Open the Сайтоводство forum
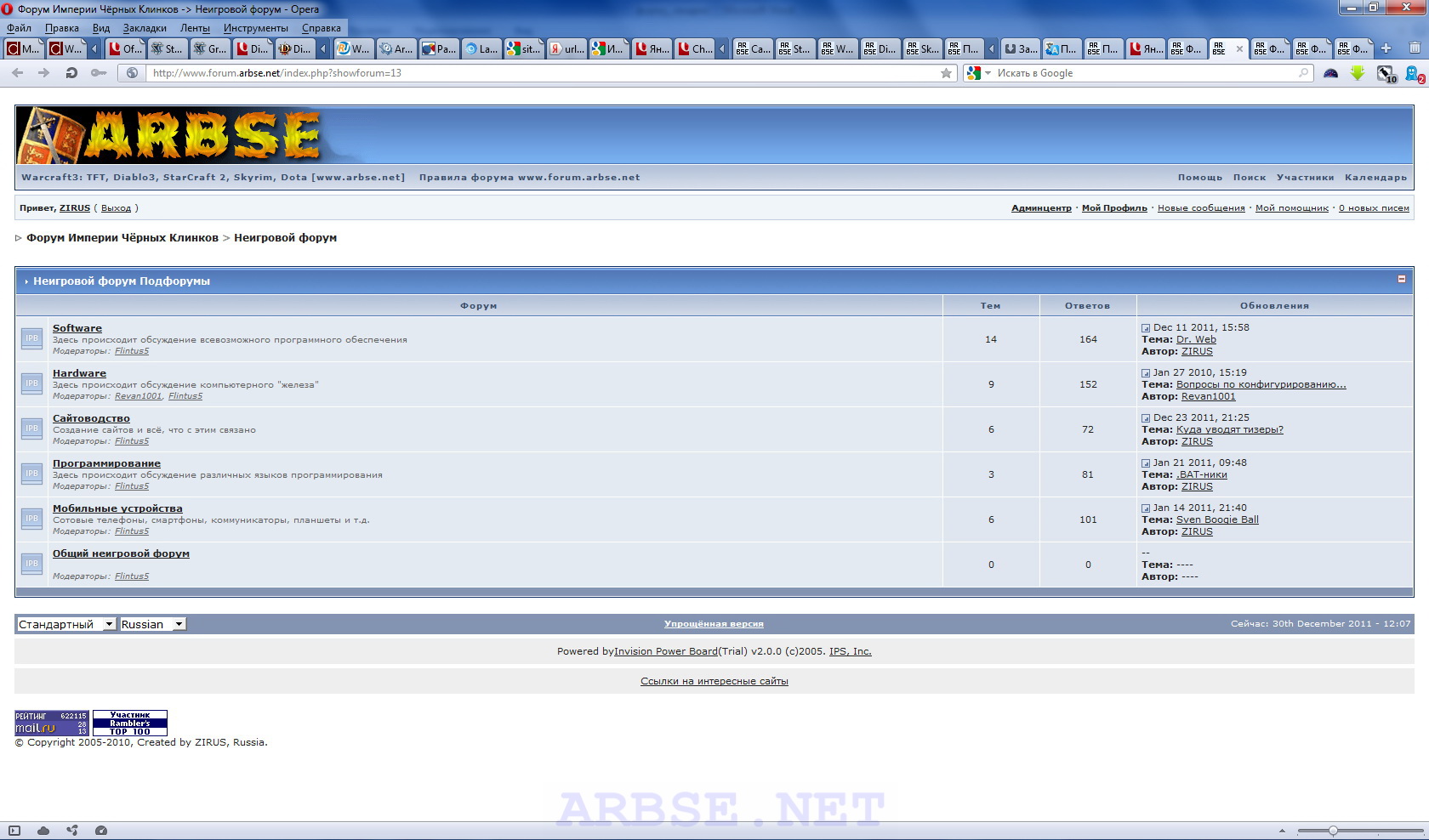This screenshot has height=840, width=1429. tap(91, 418)
